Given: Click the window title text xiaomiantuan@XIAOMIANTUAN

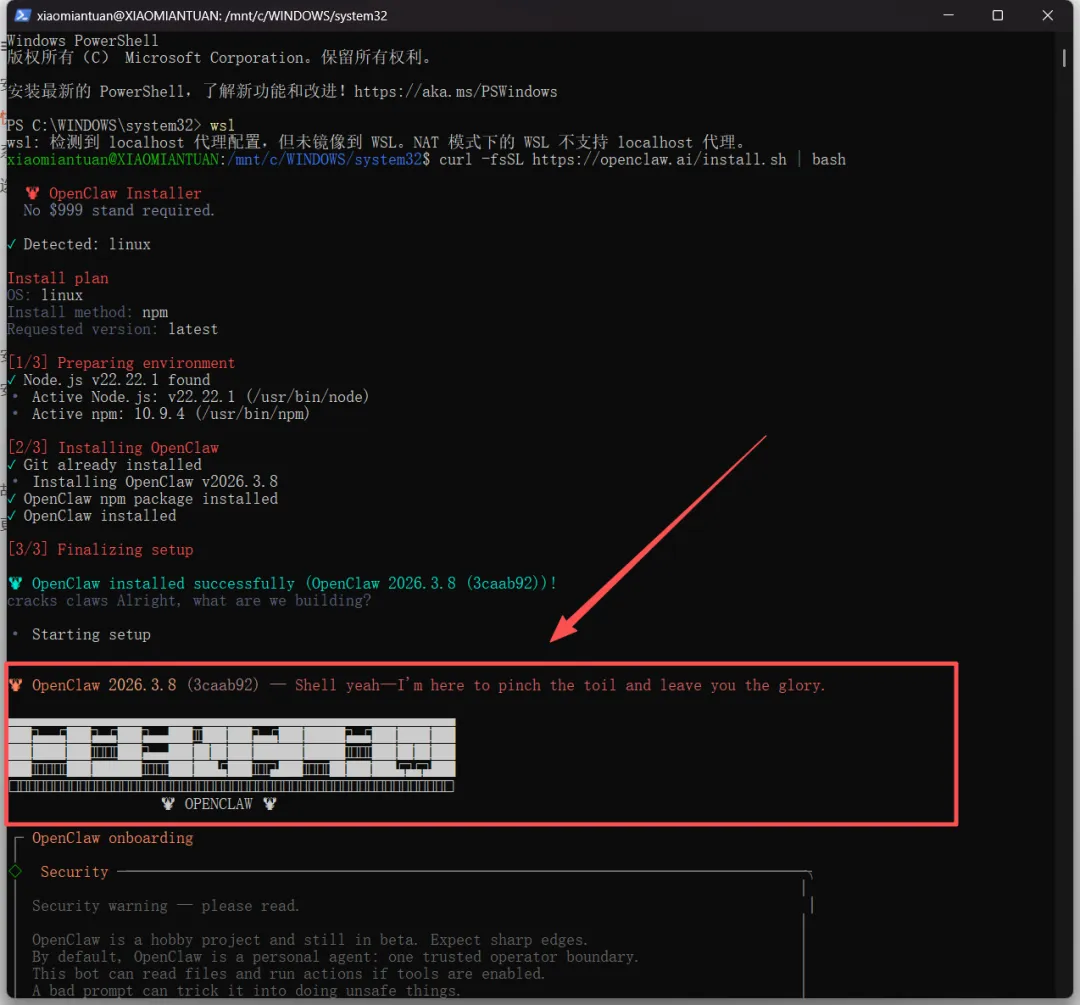Looking at the screenshot, I should 127,15.
